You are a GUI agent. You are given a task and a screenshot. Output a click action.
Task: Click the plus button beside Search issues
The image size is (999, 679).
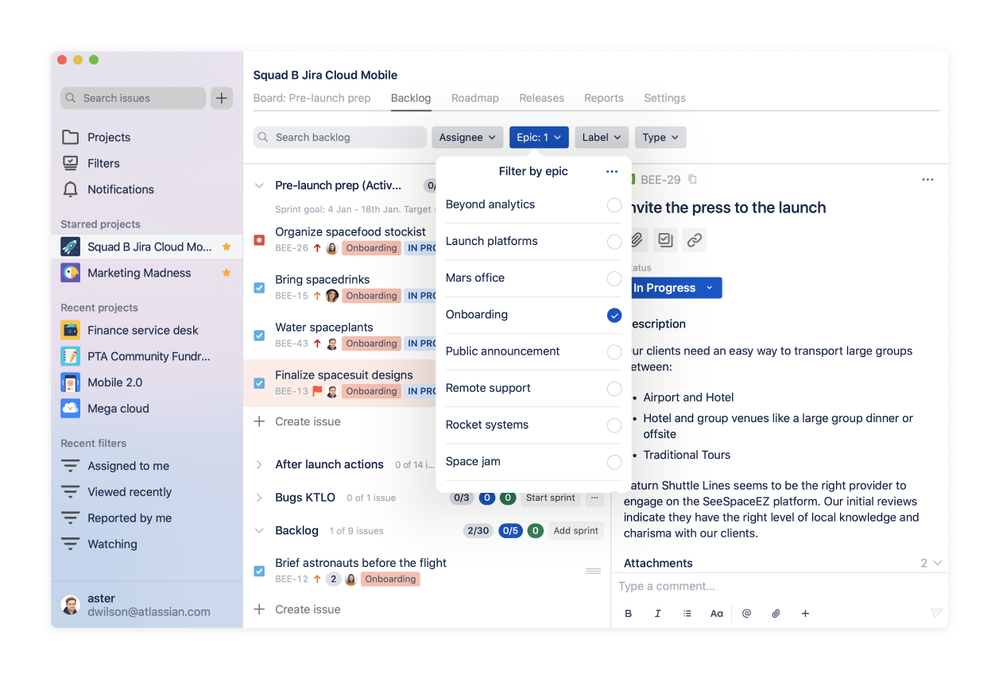coord(222,98)
